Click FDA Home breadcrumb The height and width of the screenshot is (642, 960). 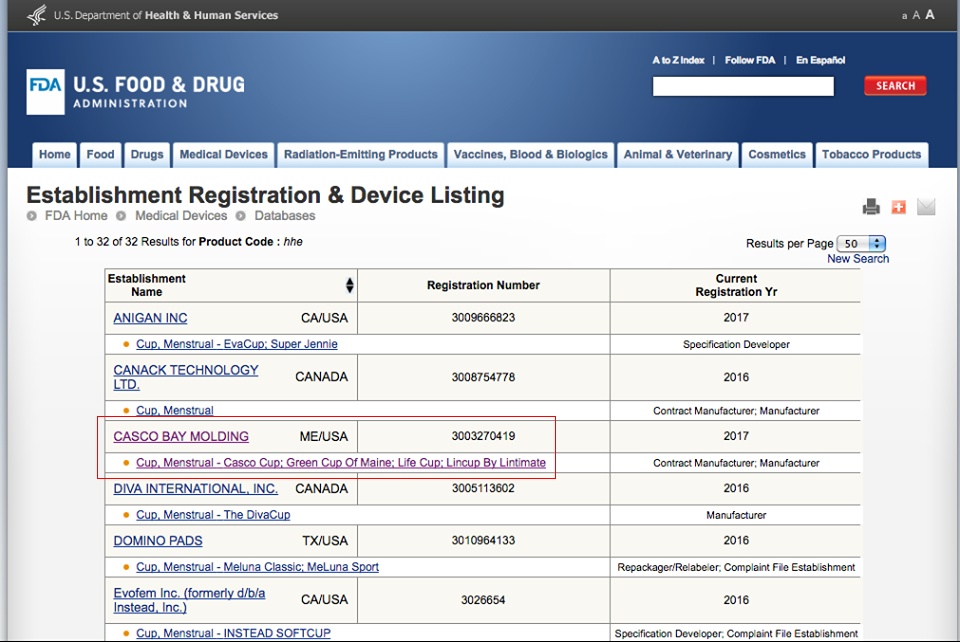76,216
